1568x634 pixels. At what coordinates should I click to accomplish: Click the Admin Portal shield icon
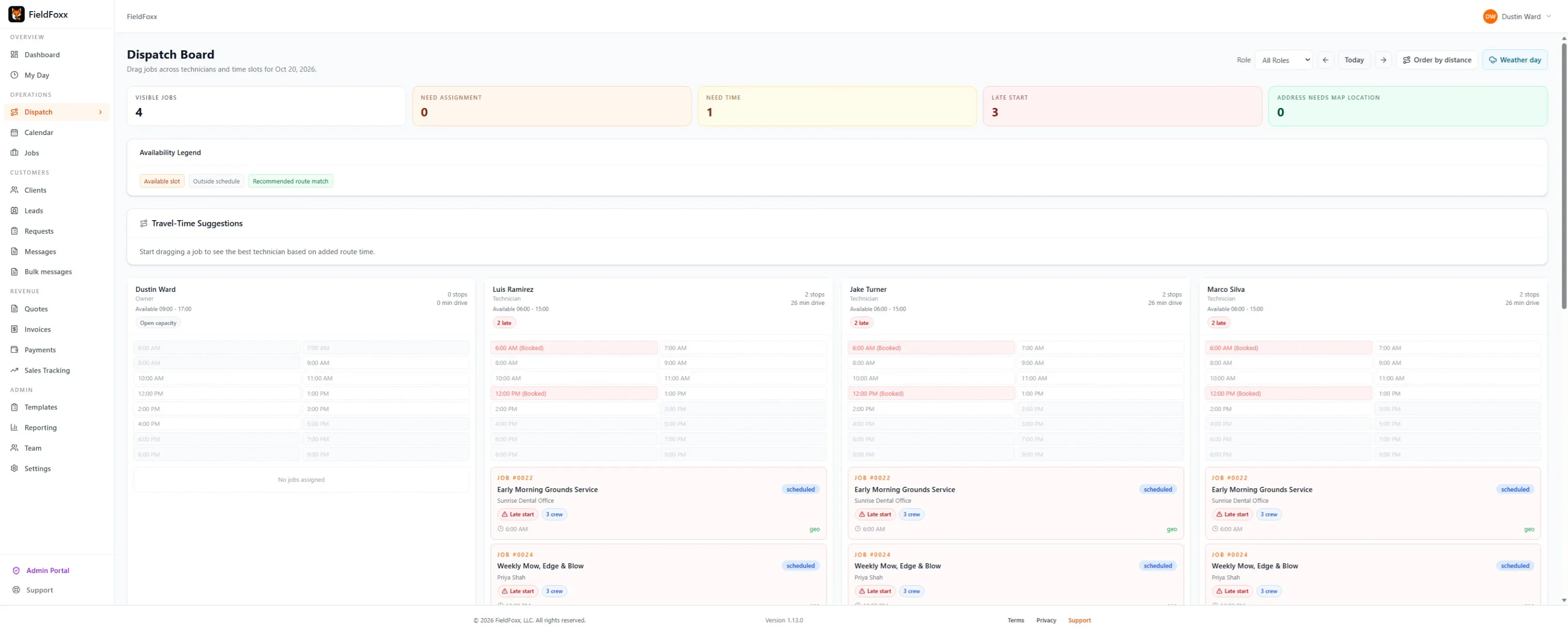pos(16,571)
